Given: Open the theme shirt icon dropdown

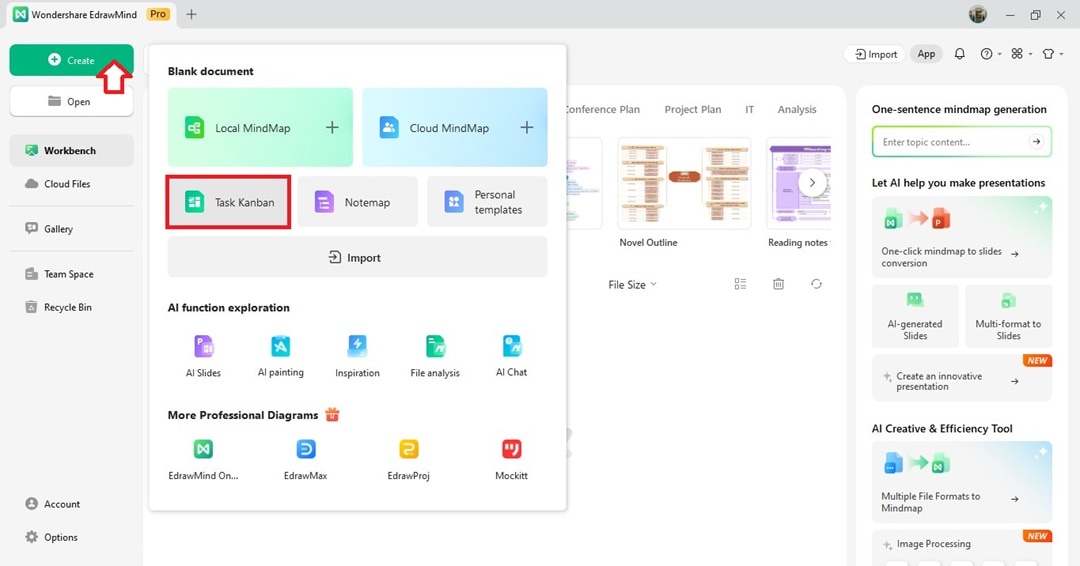Looking at the screenshot, I should pos(1052,54).
